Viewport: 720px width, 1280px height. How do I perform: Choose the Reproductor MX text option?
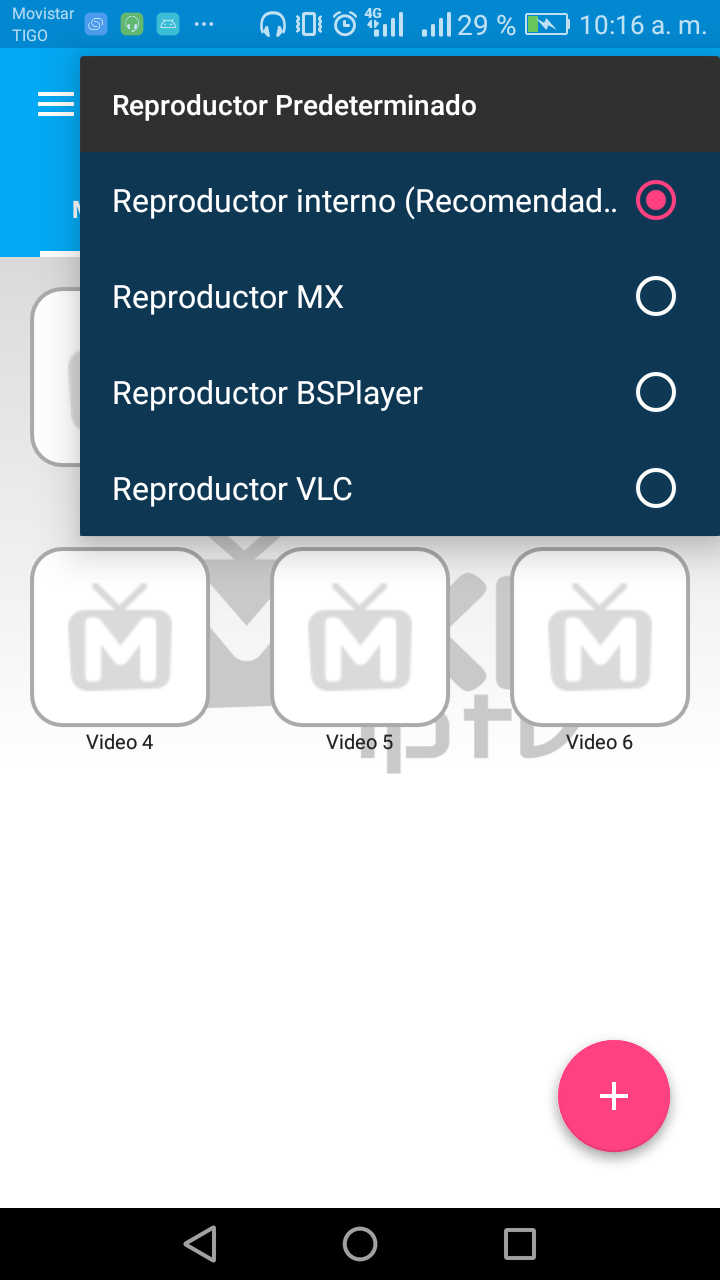coord(228,297)
